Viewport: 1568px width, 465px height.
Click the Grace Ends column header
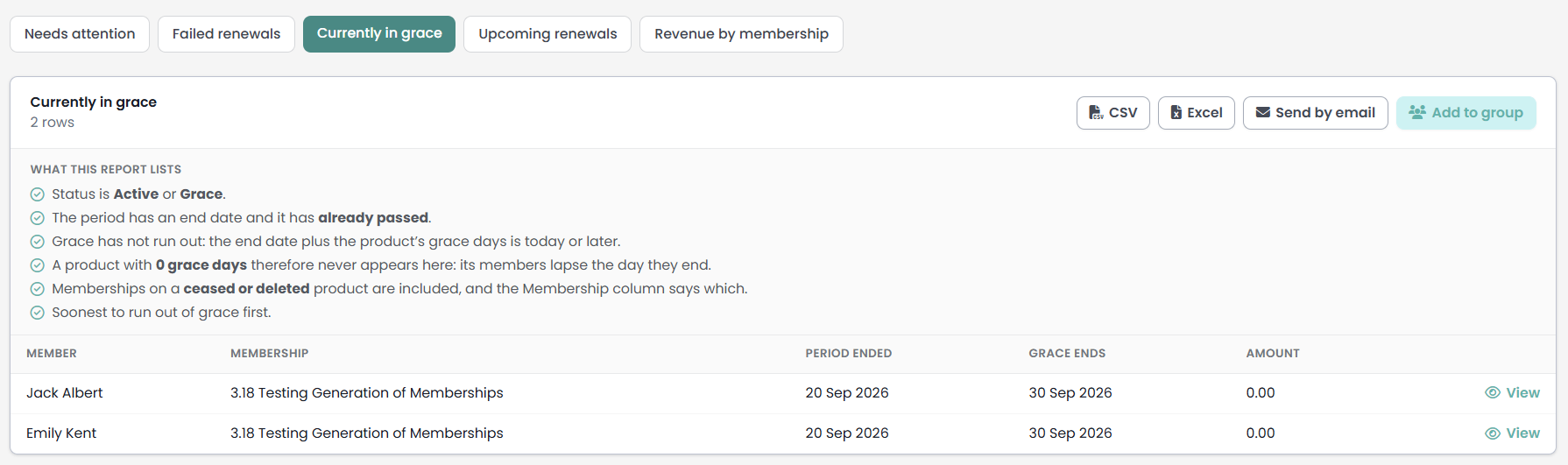pyautogui.click(x=1067, y=354)
